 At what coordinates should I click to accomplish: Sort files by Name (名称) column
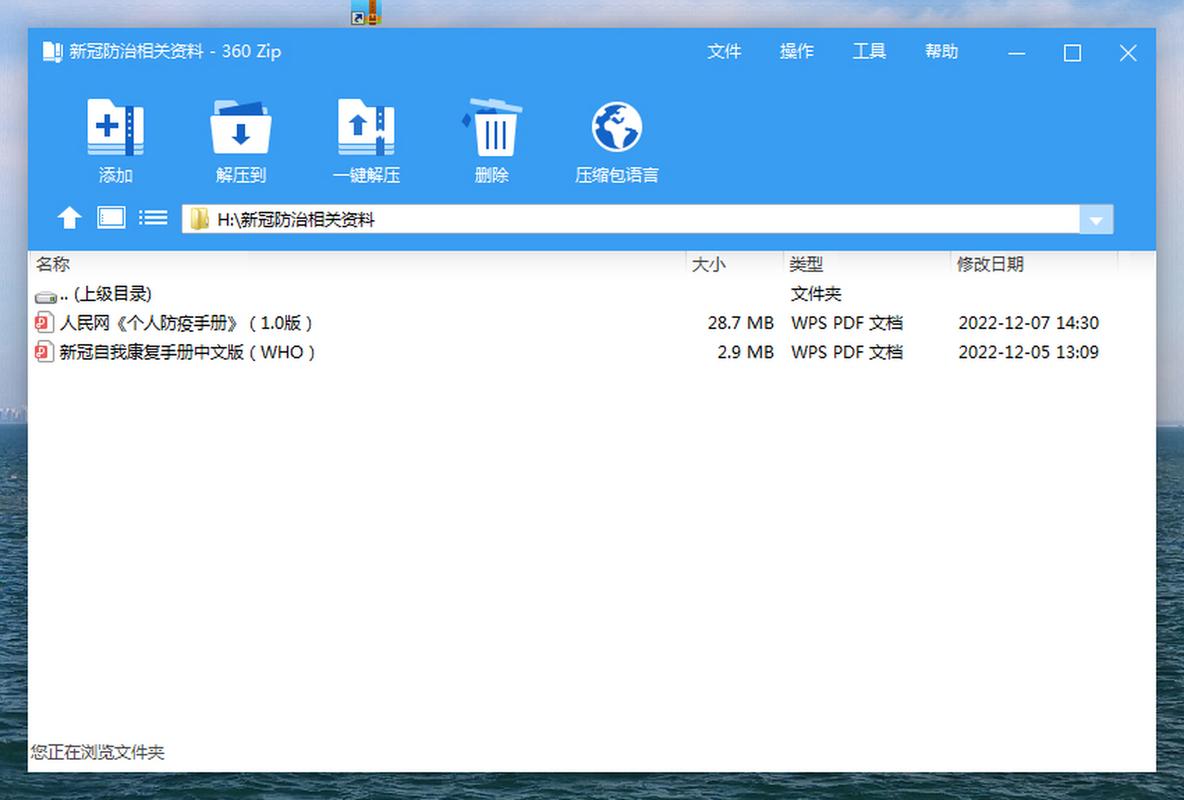point(53,264)
